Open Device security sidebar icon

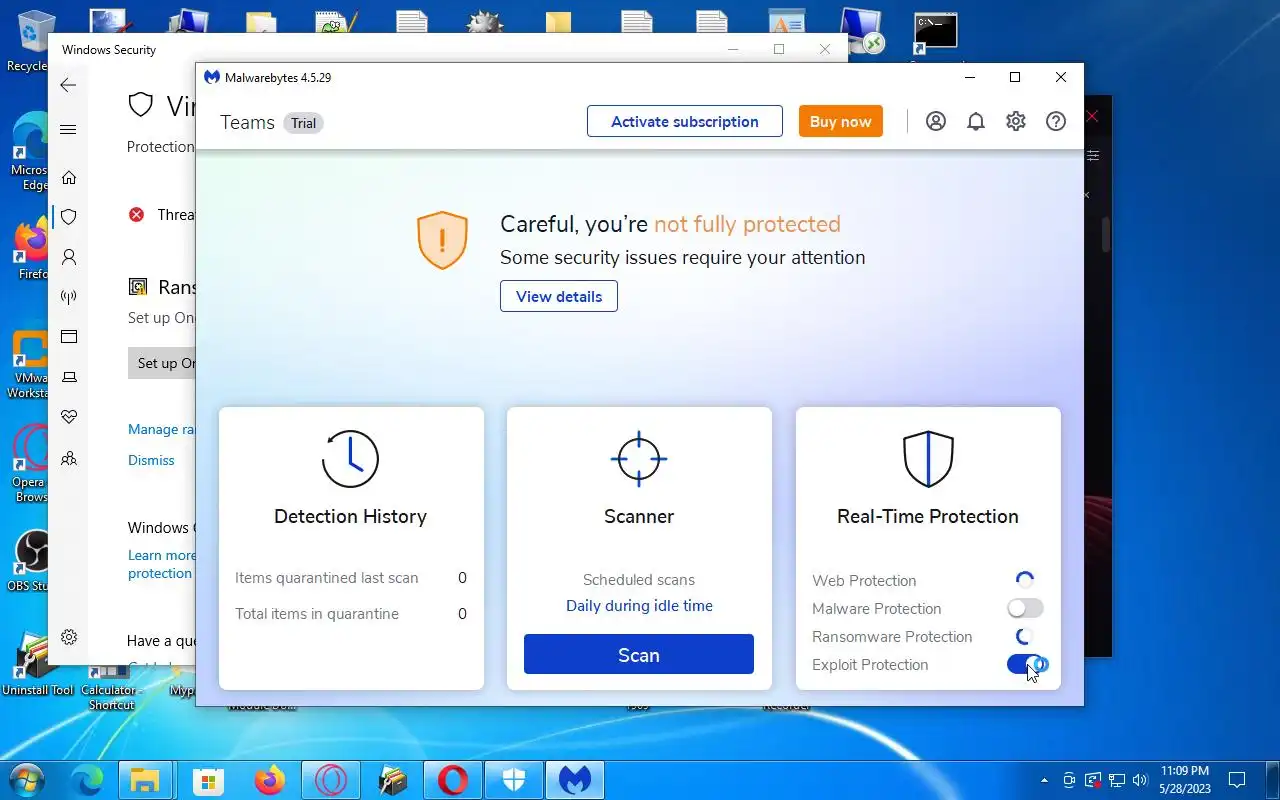69,377
